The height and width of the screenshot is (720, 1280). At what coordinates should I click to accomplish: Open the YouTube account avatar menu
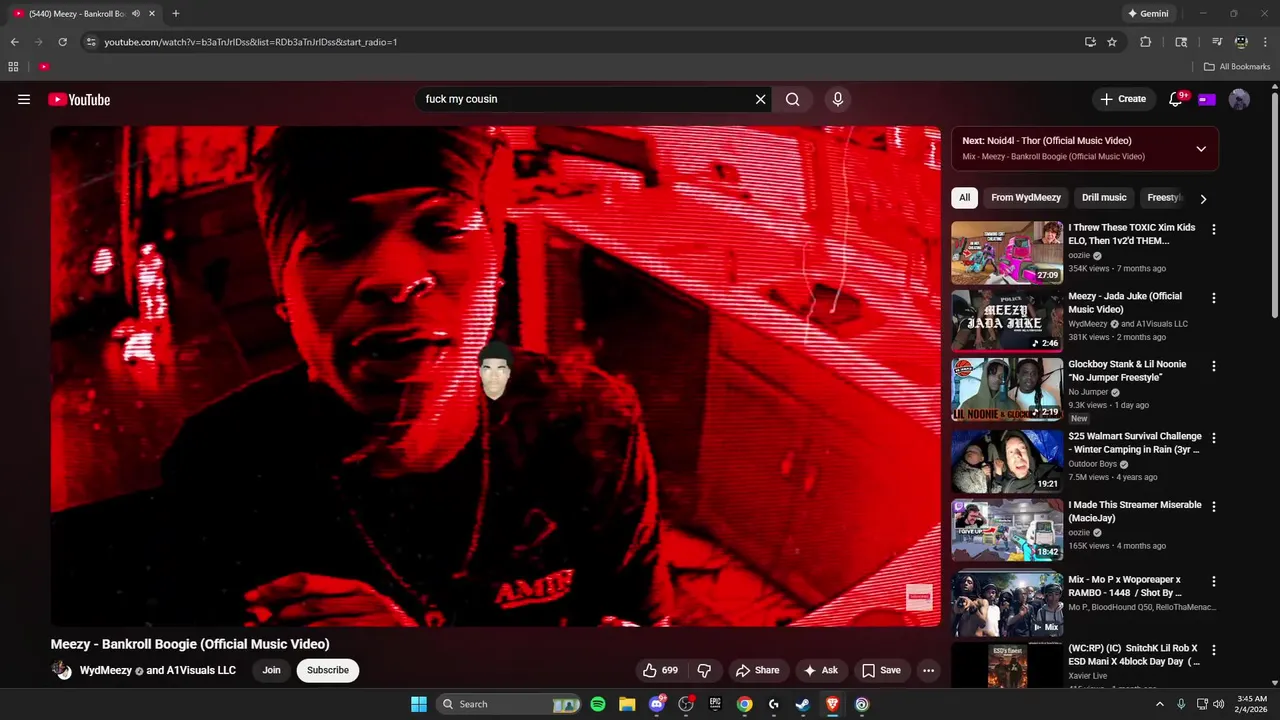1239,99
